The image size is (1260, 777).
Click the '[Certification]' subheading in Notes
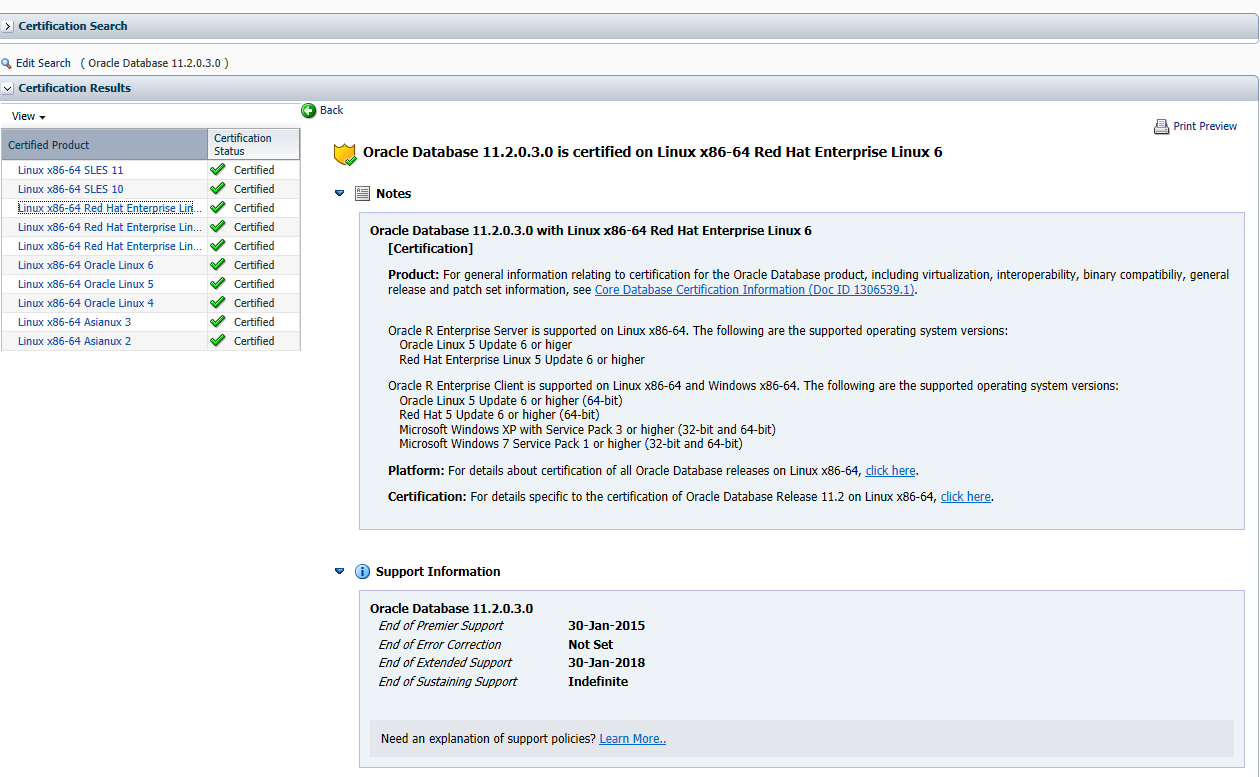[x=431, y=248]
